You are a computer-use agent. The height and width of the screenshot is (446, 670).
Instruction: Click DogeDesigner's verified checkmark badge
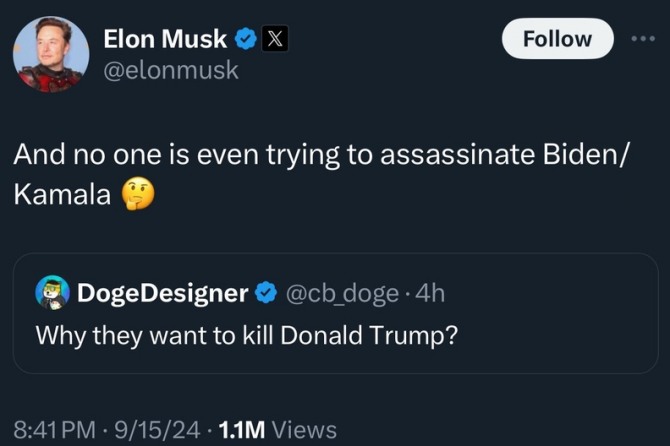tap(265, 293)
